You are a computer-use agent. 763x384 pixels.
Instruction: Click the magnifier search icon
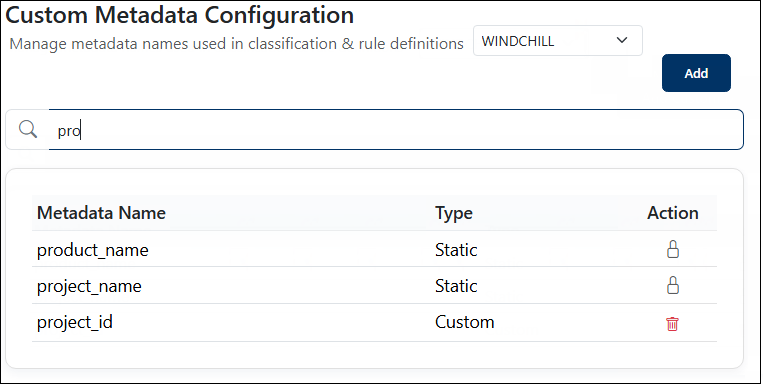(28, 129)
